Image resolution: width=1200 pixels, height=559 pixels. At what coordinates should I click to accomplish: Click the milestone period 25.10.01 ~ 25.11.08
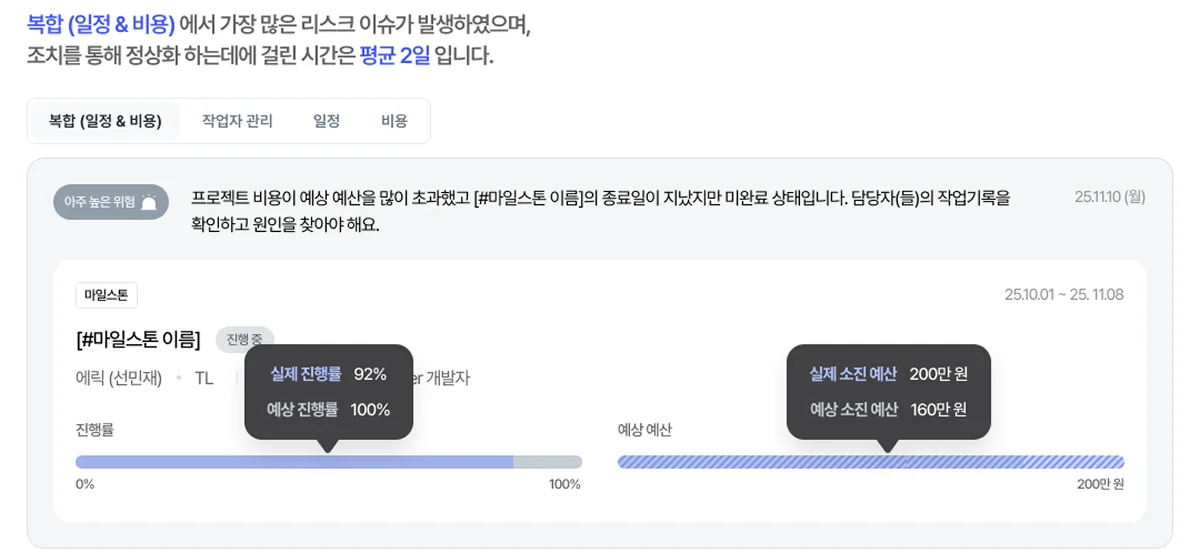(x=1064, y=295)
